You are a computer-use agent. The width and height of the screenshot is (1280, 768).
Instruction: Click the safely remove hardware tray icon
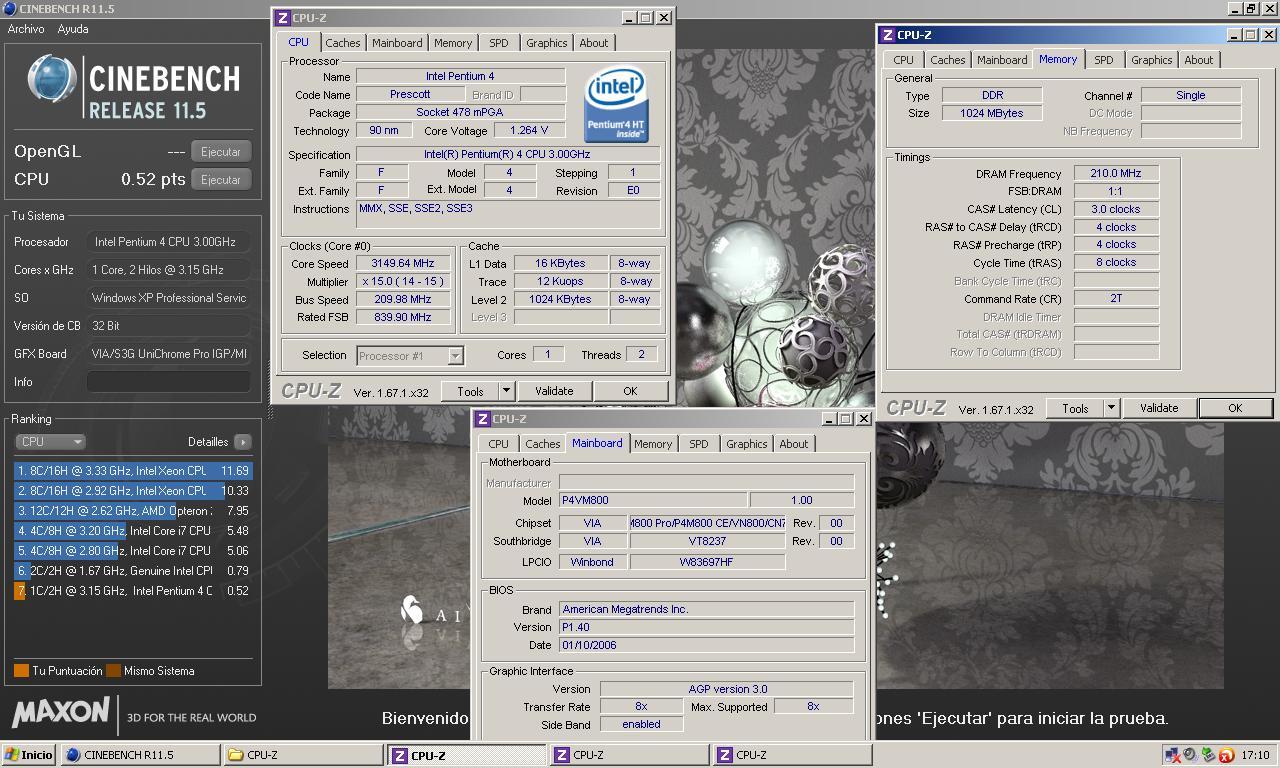click(x=1208, y=754)
